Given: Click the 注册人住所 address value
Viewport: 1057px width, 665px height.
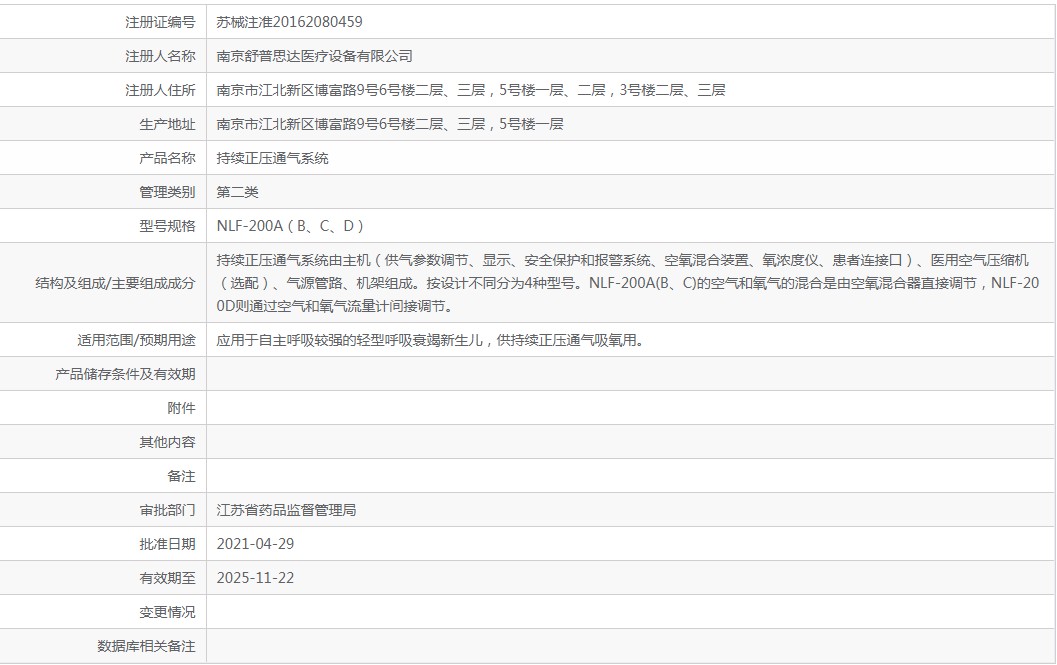Looking at the screenshot, I should pyautogui.click(x=471, y=90).
